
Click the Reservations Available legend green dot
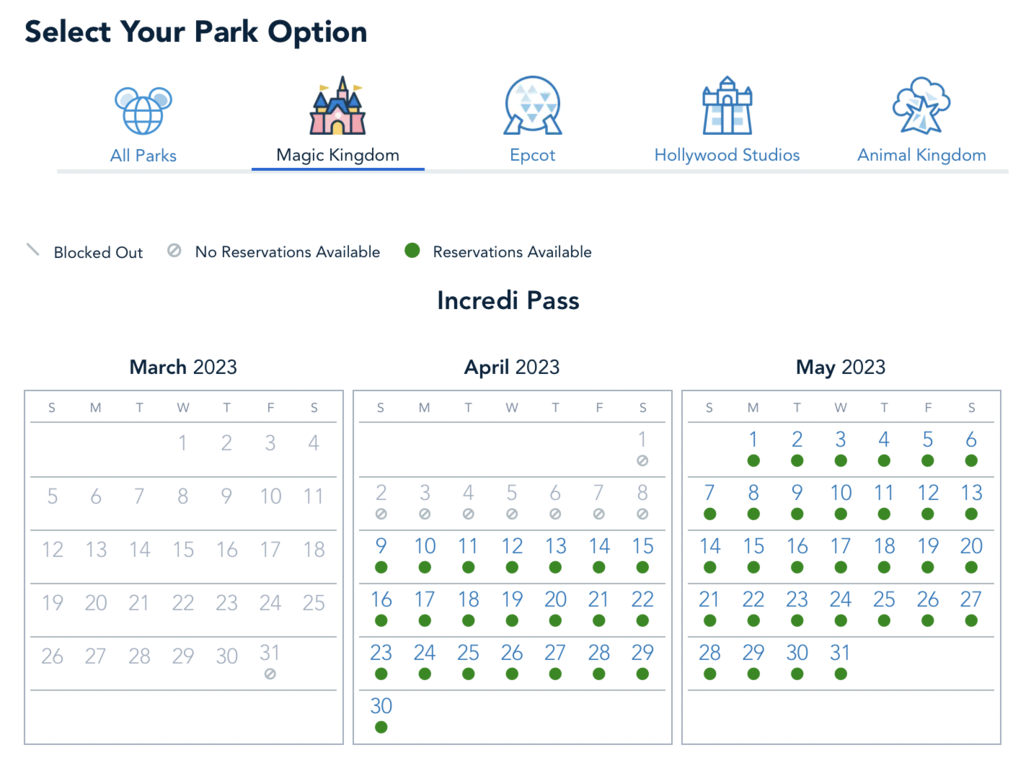pyautogui.click(x=411, y=251)
